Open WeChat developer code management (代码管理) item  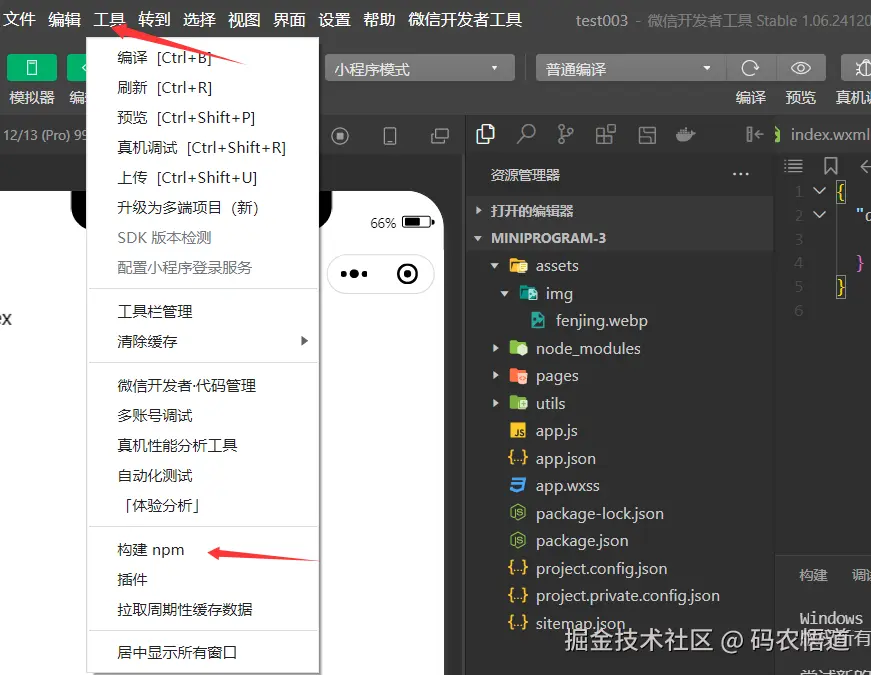click(x=203, y=386)
